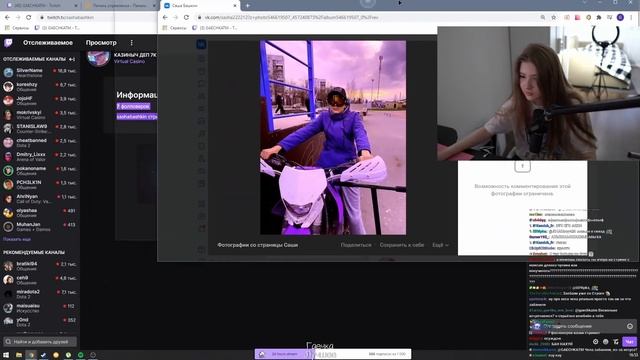This screenshot has width=640, height=360.
Task: Open the Windows Start menu
Action: [x=6, y=355]
